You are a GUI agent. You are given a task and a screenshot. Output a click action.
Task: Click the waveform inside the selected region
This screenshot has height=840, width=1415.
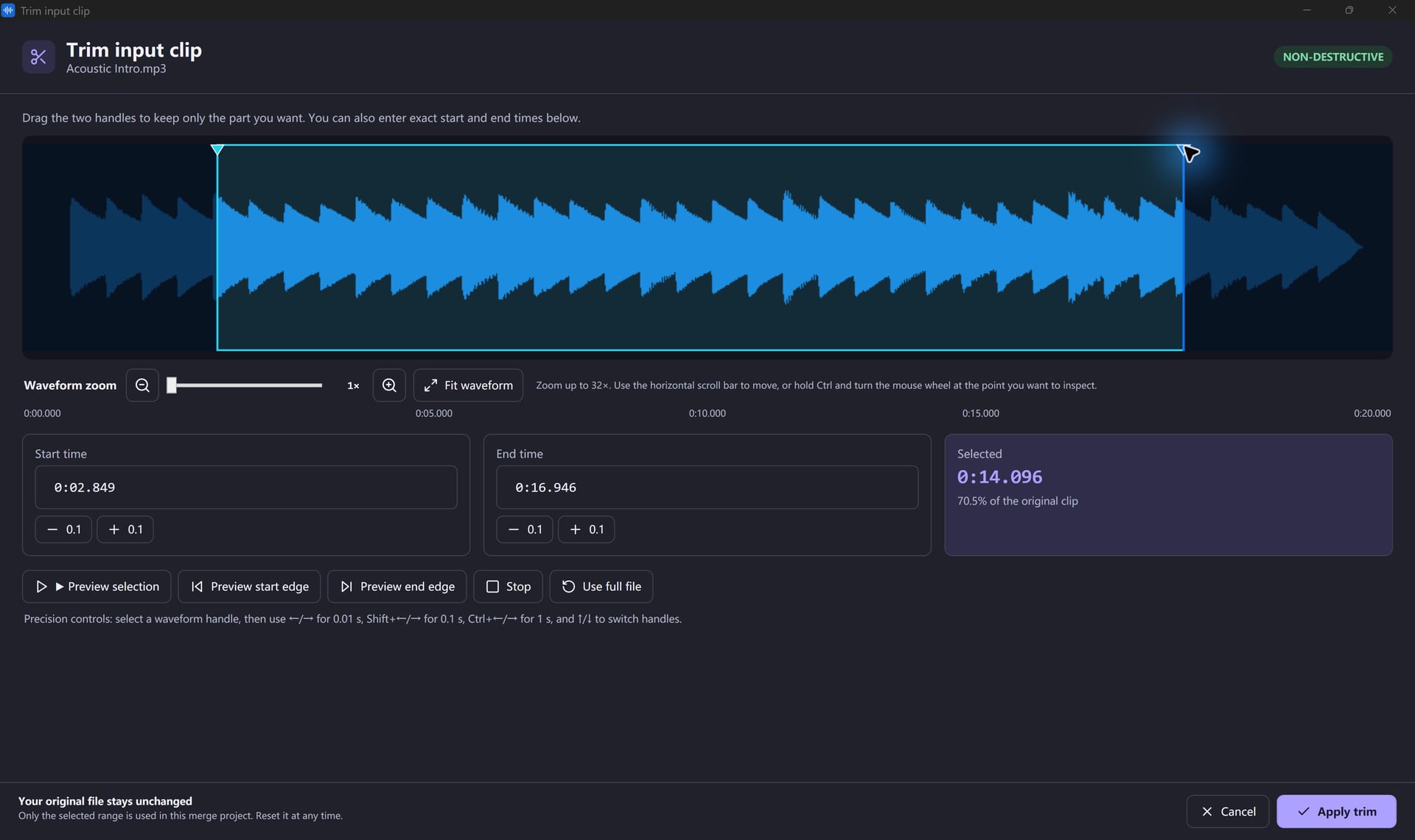click(700, 248)
